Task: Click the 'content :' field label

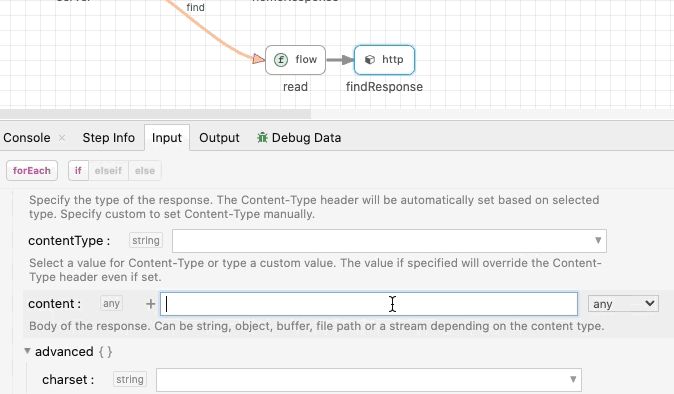Action: pos(55,304)
